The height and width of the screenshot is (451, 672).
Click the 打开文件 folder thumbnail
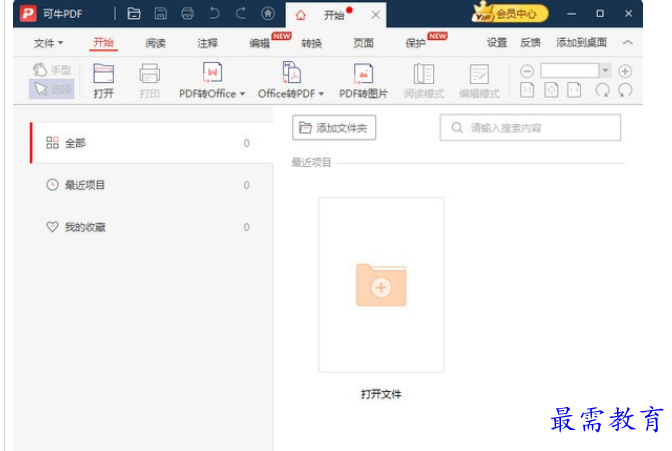click(x=381, y=285)
